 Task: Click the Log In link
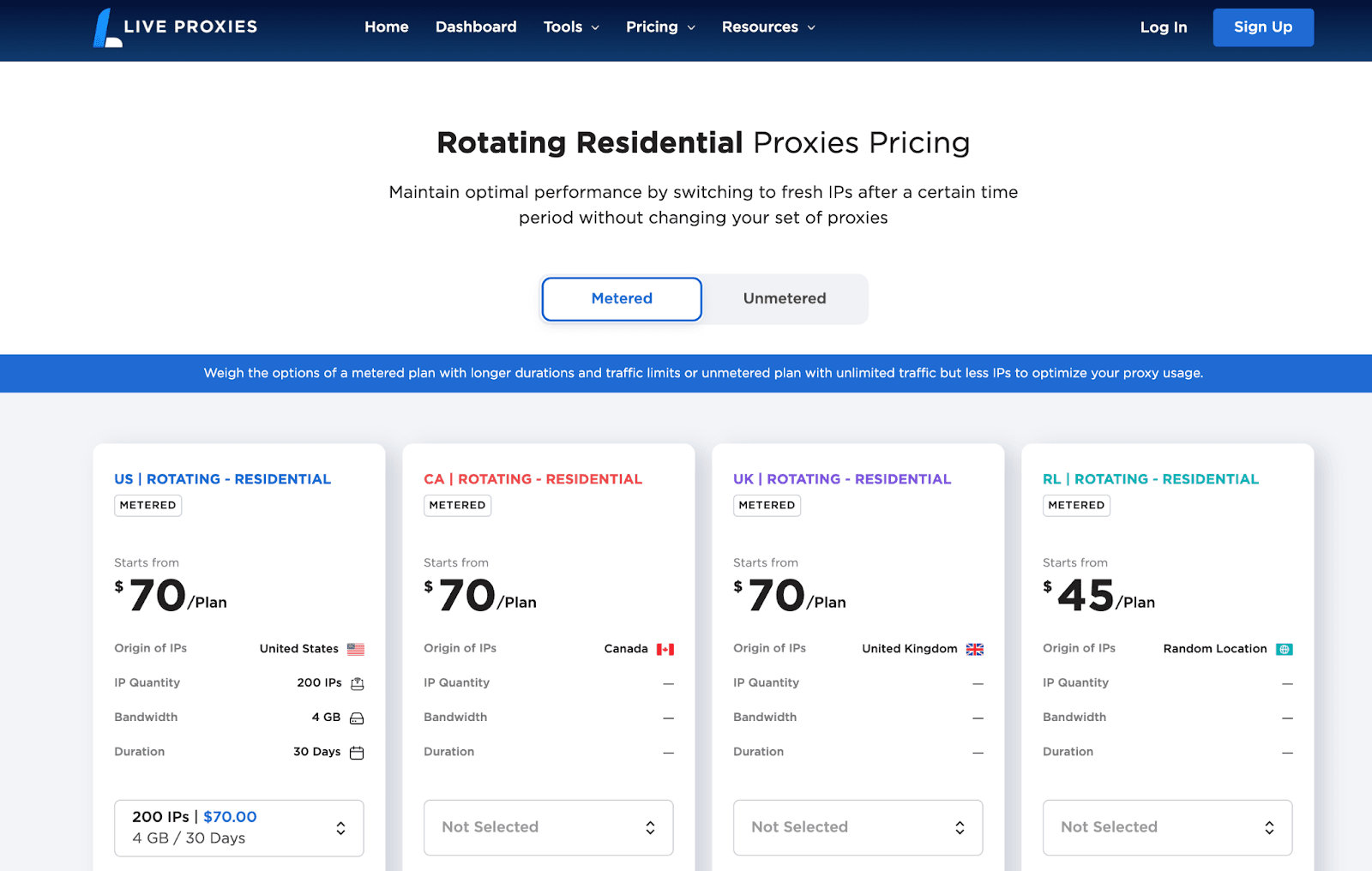click(x=1164, y=27)
